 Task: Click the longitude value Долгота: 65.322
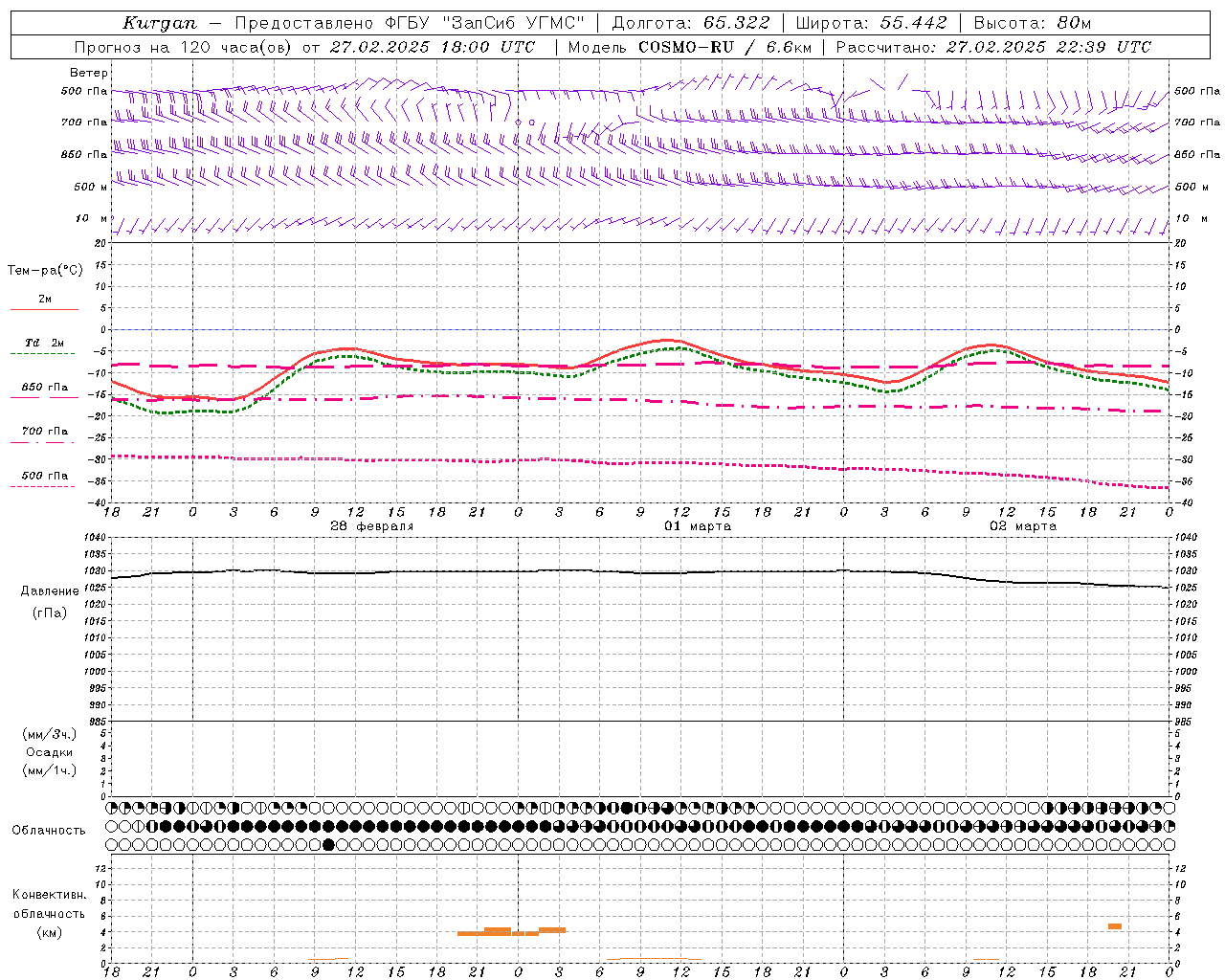point(691,23)
